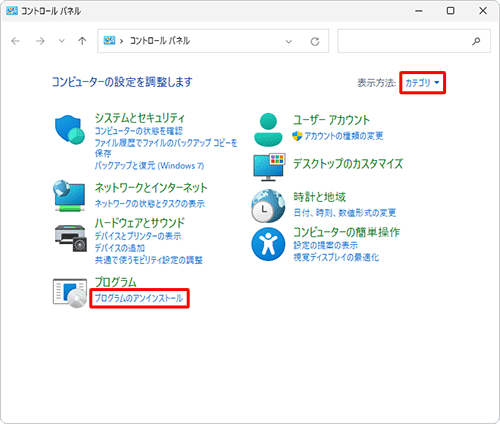Open ネットワークとインターネット category
The image size is (500, 424).
tap(151, 188)
